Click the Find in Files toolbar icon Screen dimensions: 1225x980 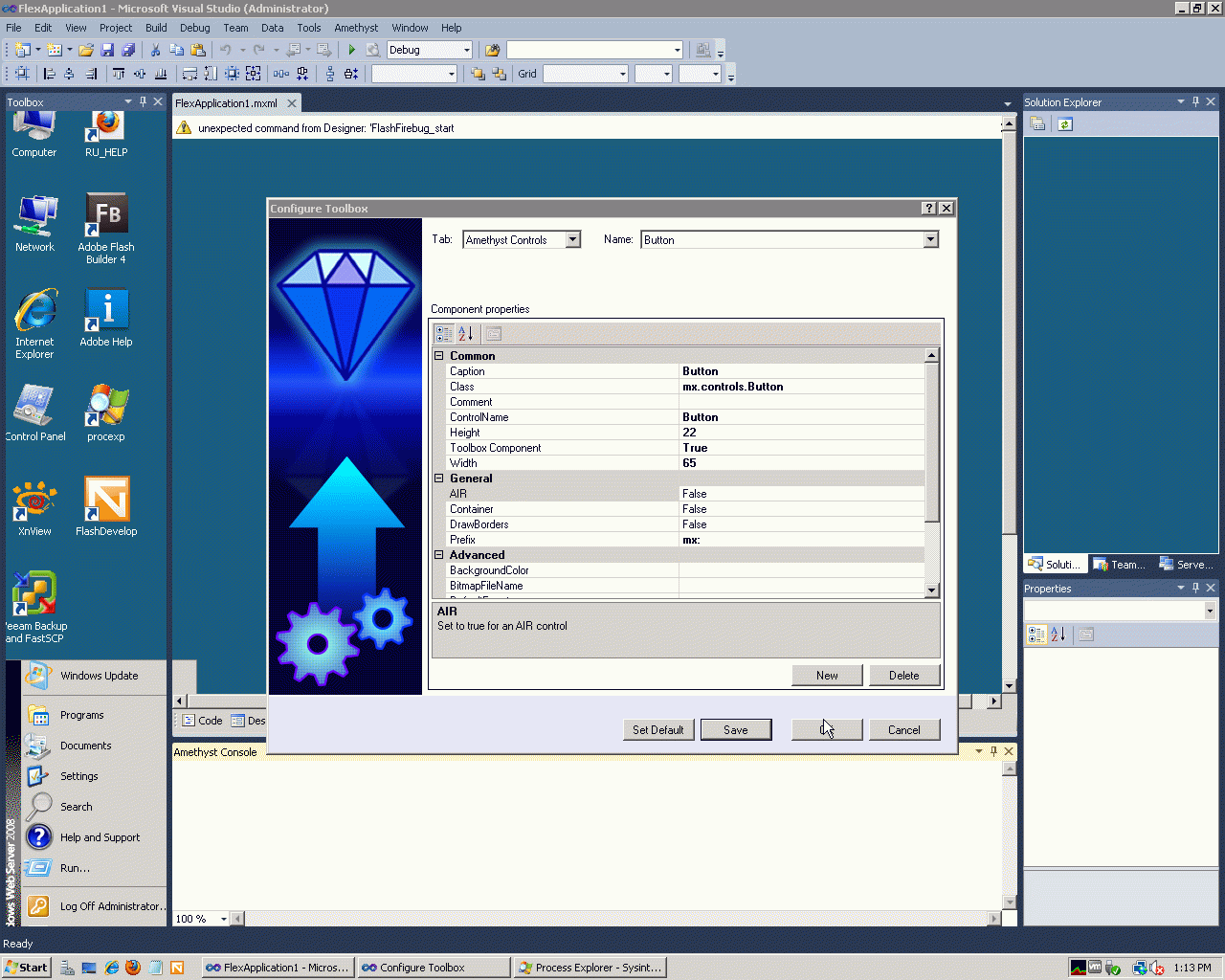point(493,50)
